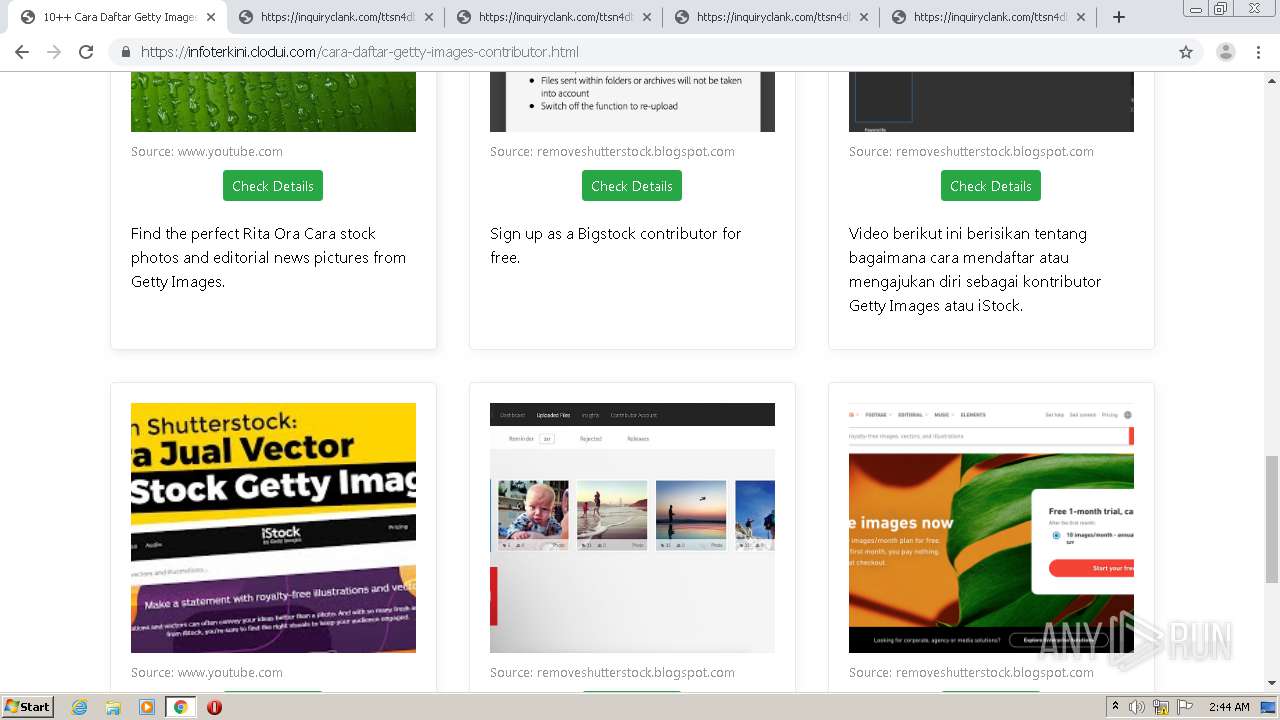
Task: Select the Video berikut ini berisikan description
Action: (x=975, y=269)
